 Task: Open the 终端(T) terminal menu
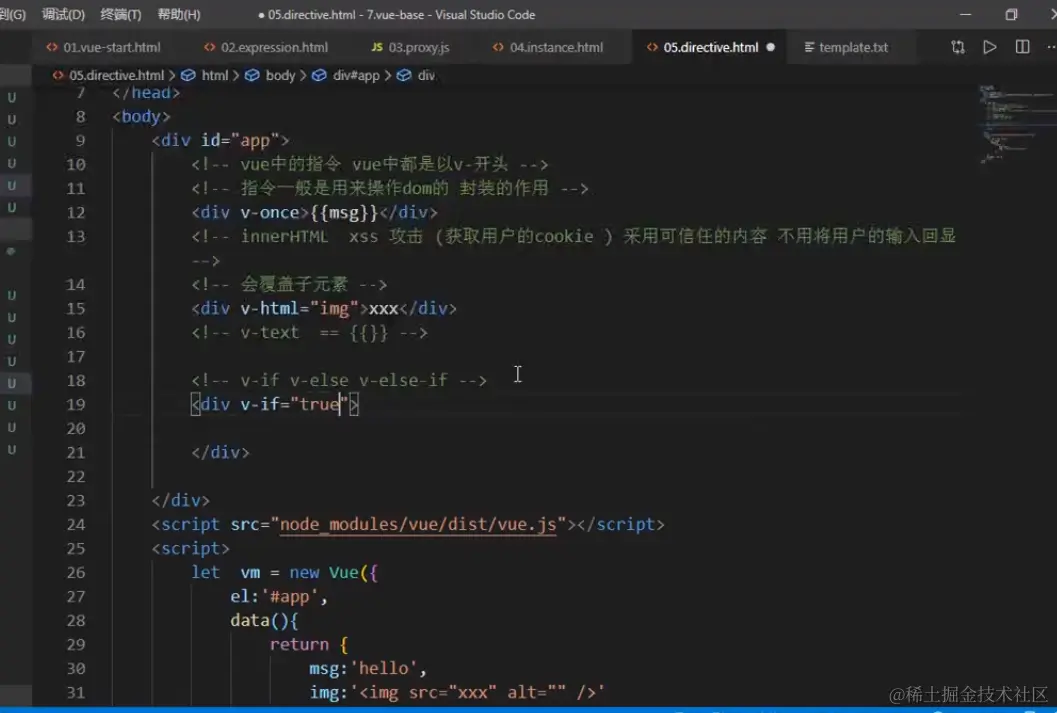click(x=121, y=14)
